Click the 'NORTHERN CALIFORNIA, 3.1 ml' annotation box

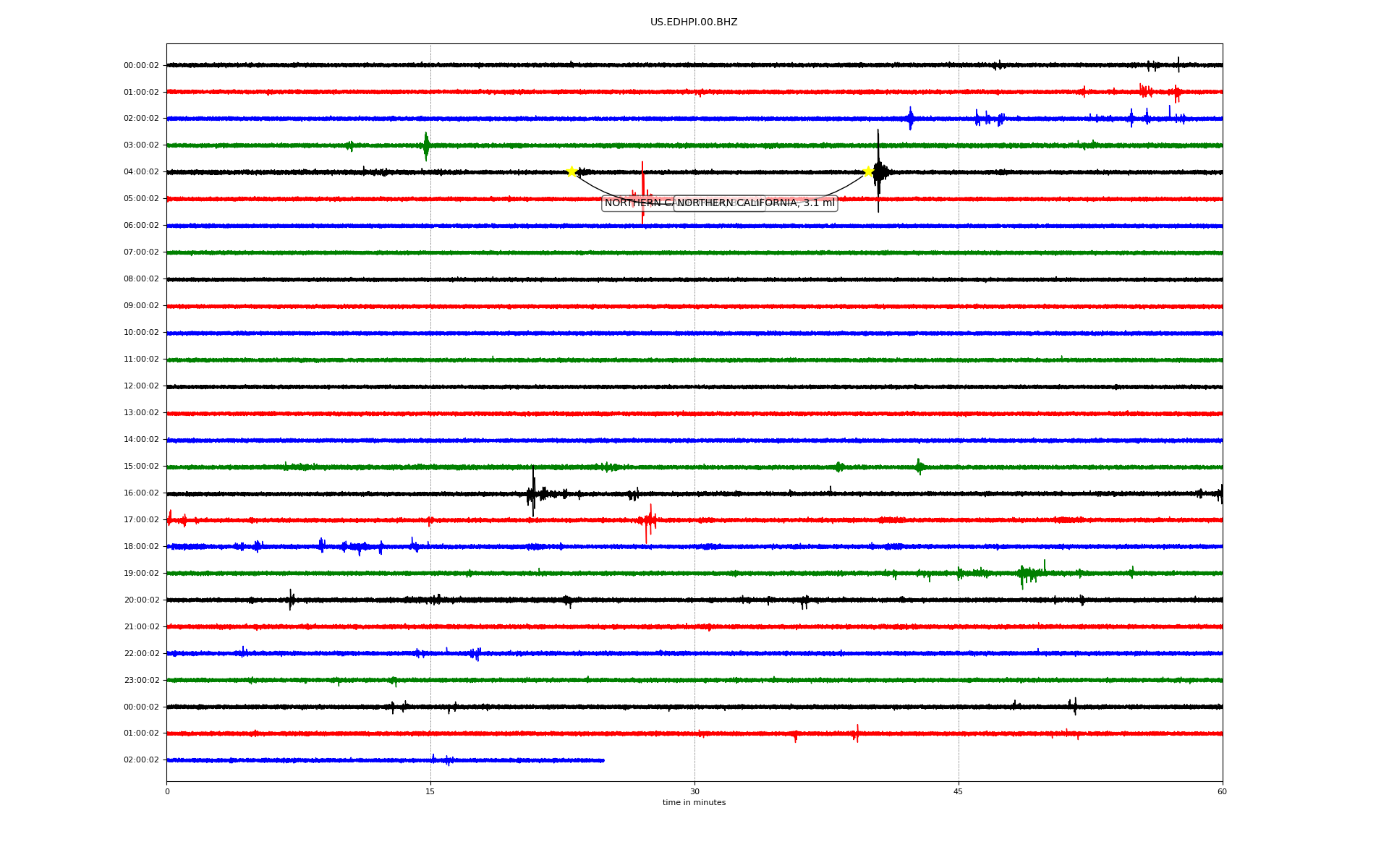755,203
